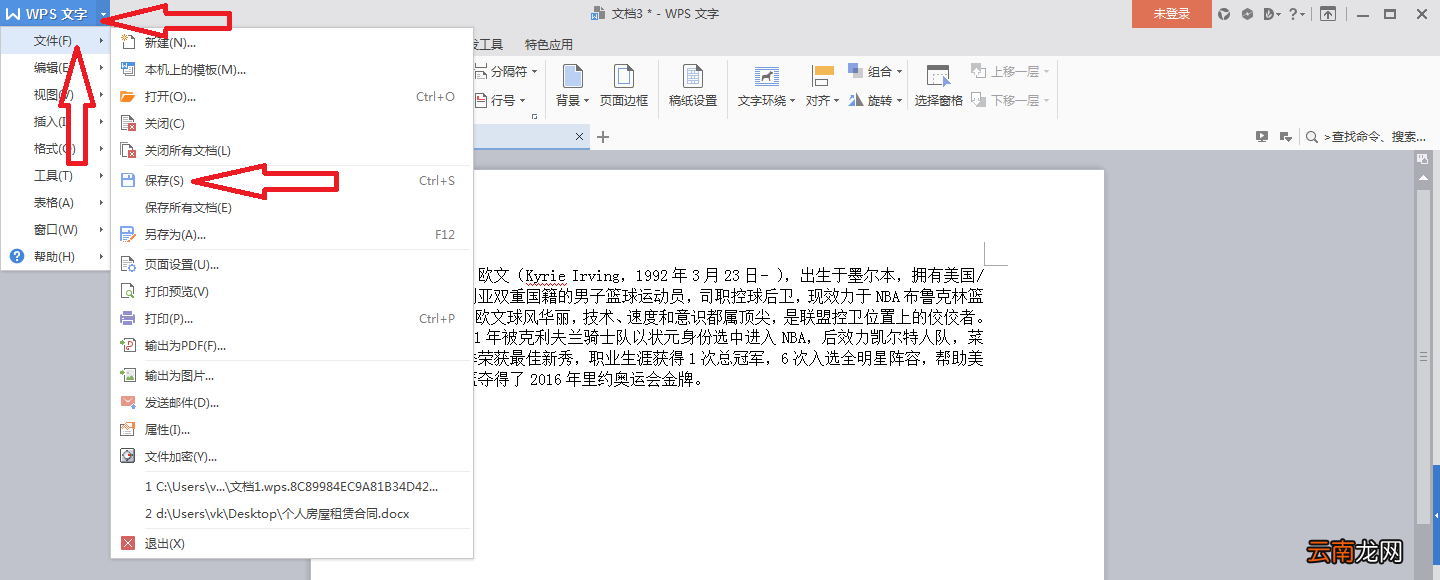Expand 窗口(W) submenu item
1440x580 pixels.
(x=55, y=230)
